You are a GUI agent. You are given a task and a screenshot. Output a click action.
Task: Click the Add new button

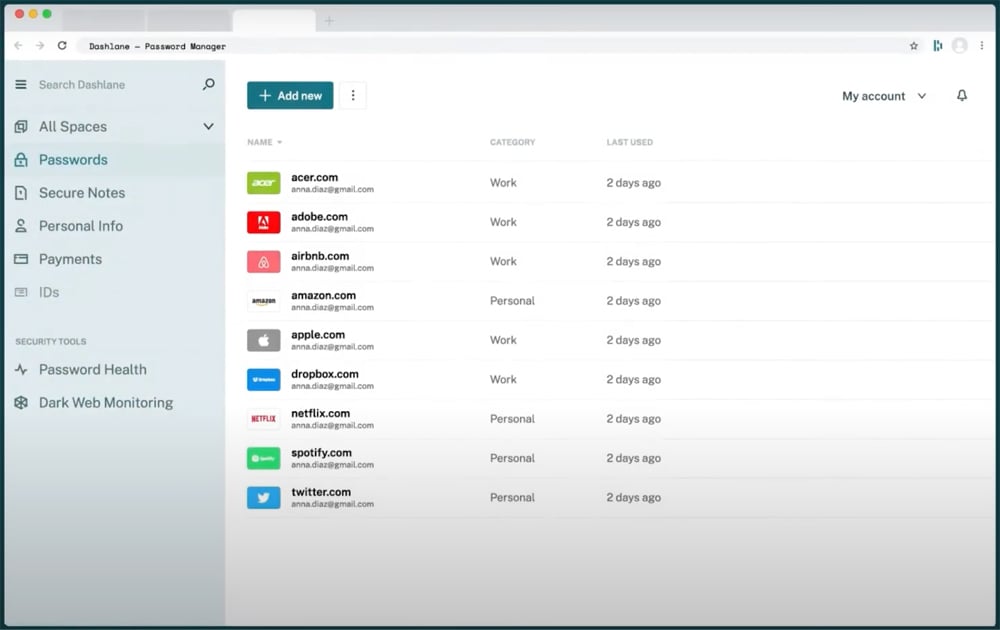tap(290, 96)
